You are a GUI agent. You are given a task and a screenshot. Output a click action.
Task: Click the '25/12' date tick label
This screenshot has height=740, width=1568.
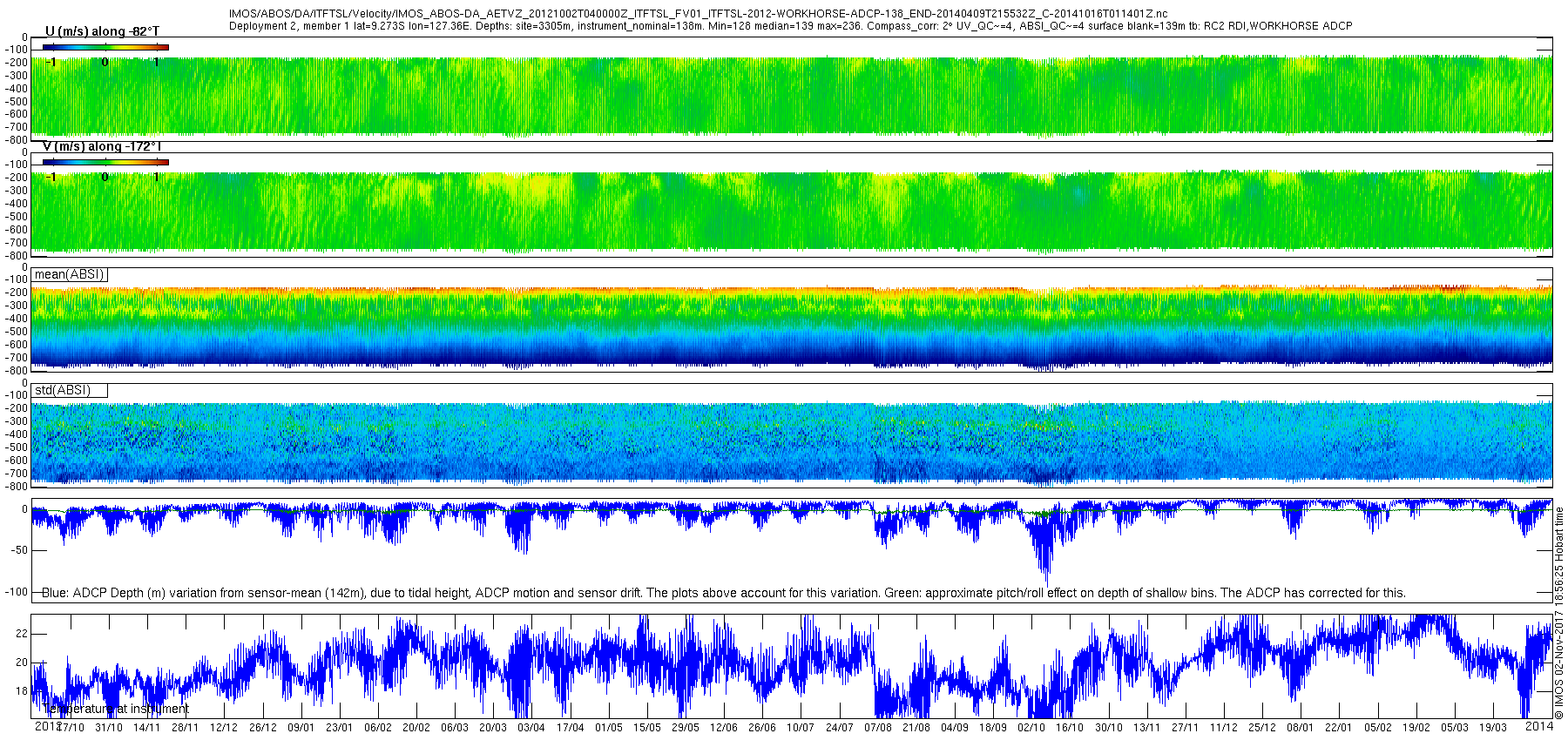(1262, 728)
